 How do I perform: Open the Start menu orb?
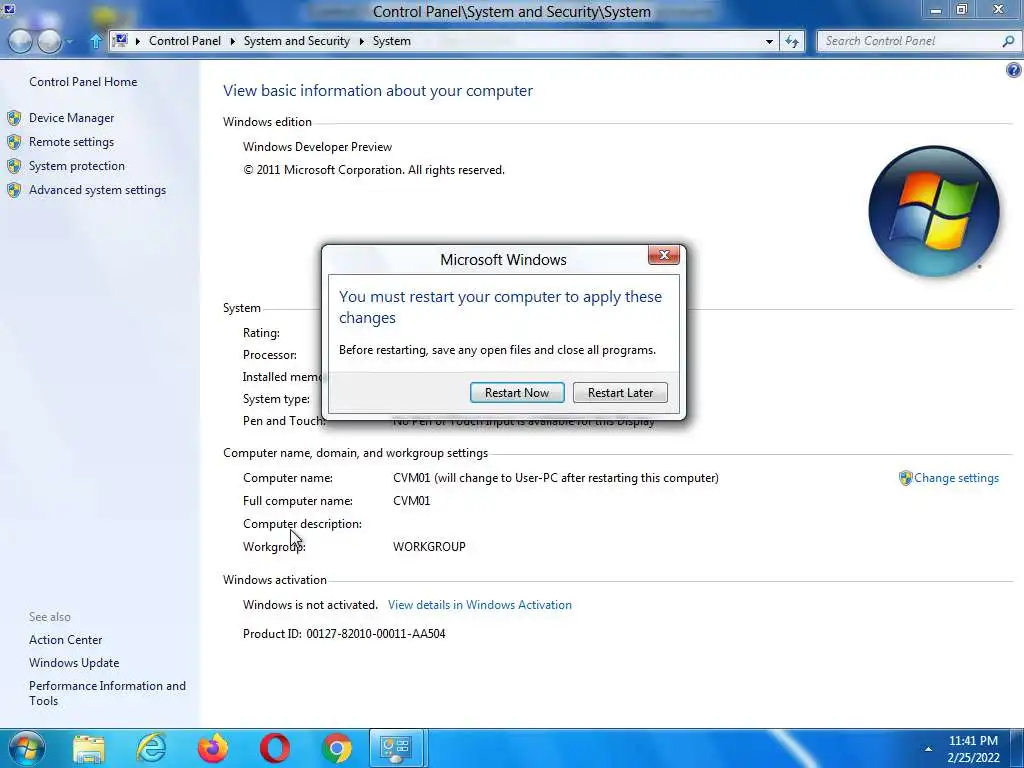(26, 748)
